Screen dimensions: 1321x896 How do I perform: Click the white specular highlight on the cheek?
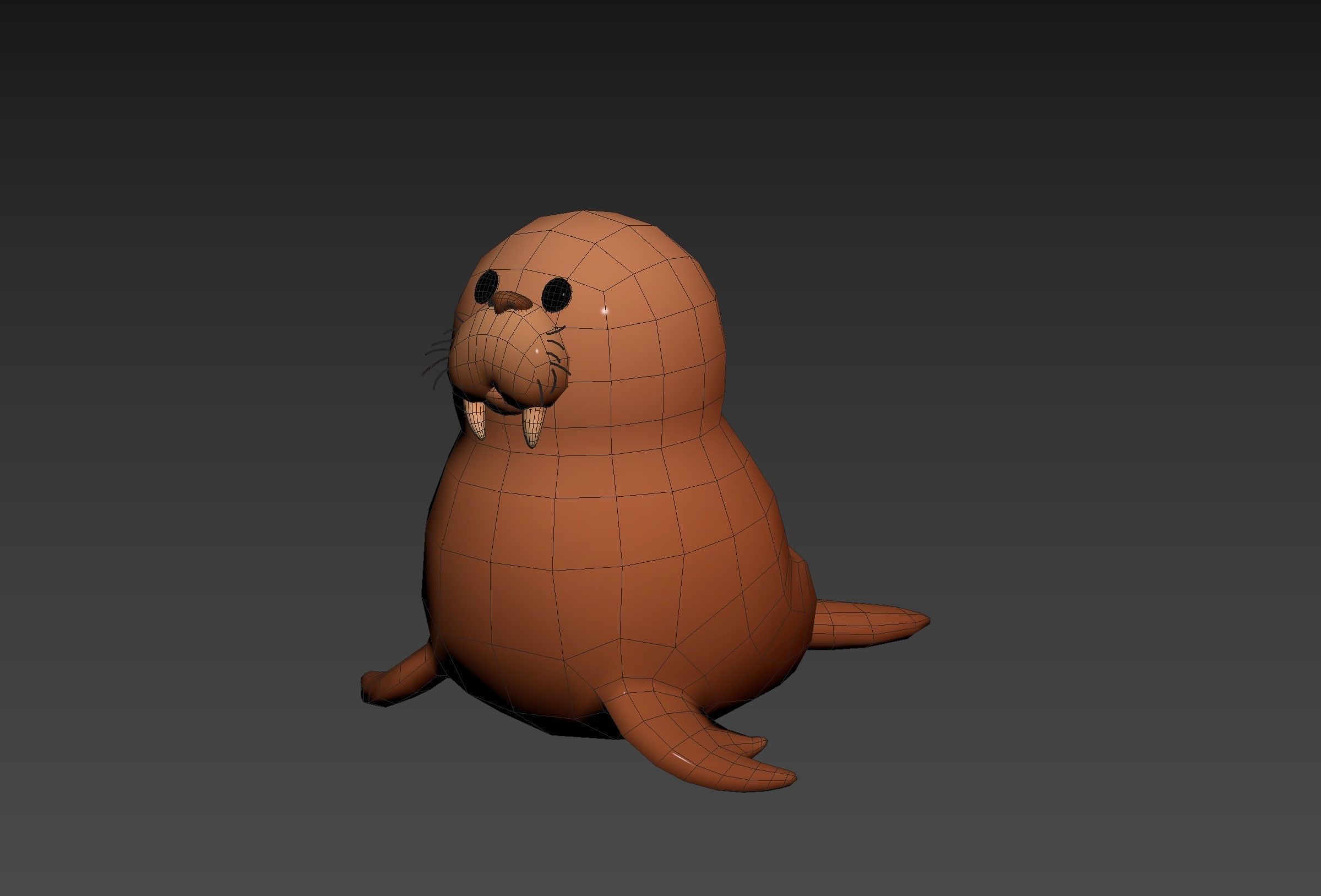603,312
